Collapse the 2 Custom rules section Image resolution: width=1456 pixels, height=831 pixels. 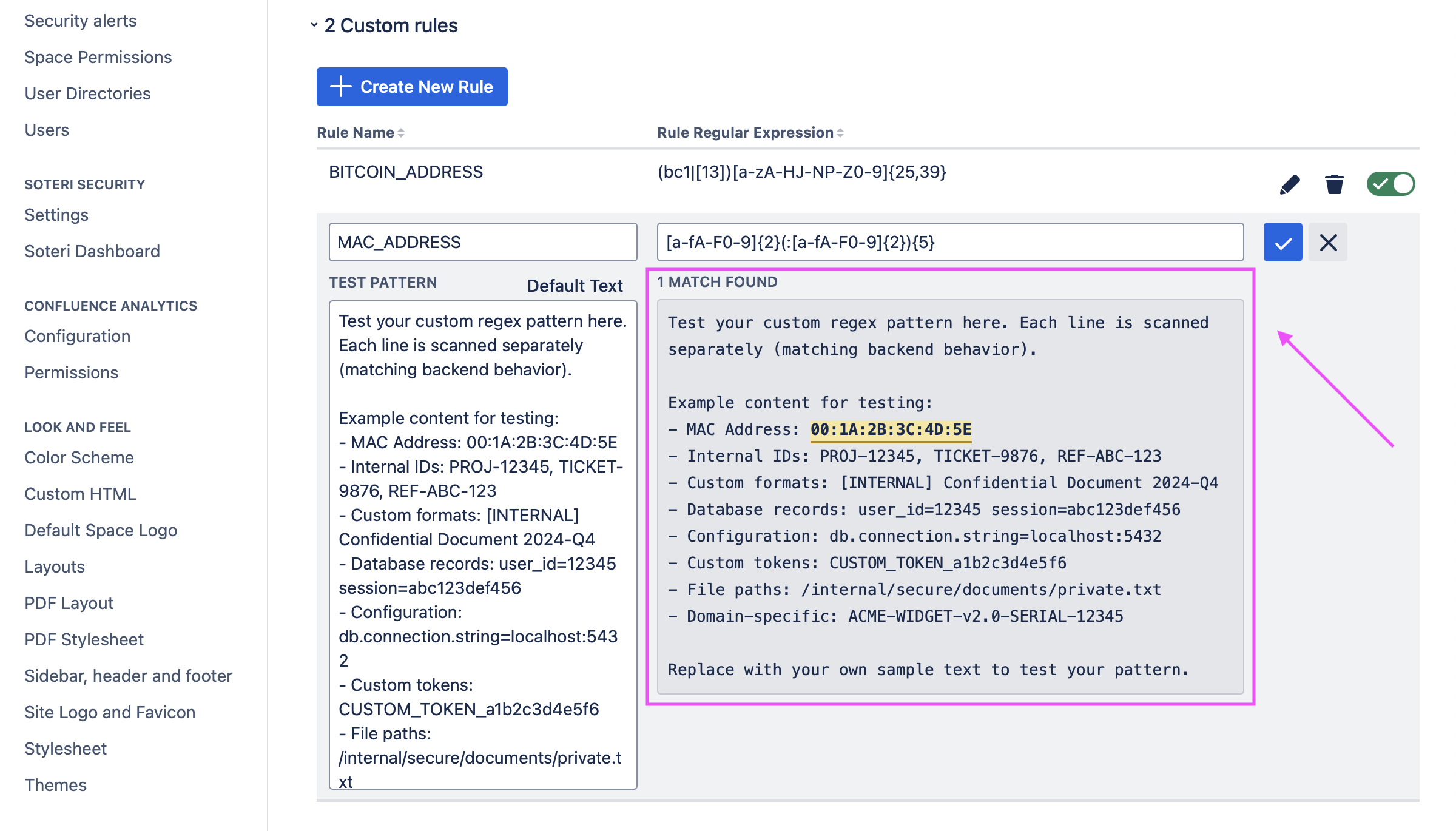pyautogui.click(x=314, y=25)
